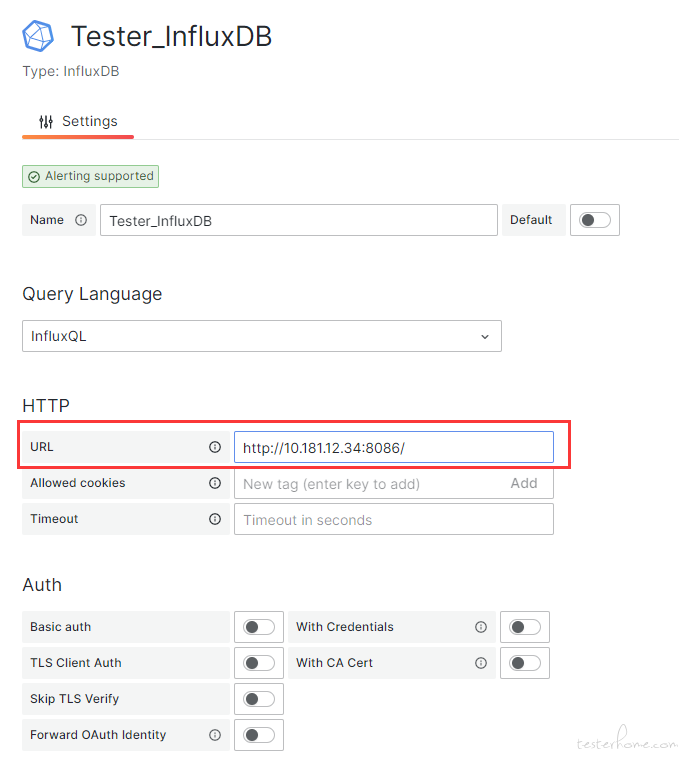Enable the With CA Cert switch
This screenshot has height=760, width=679.
tap(525, 663)
